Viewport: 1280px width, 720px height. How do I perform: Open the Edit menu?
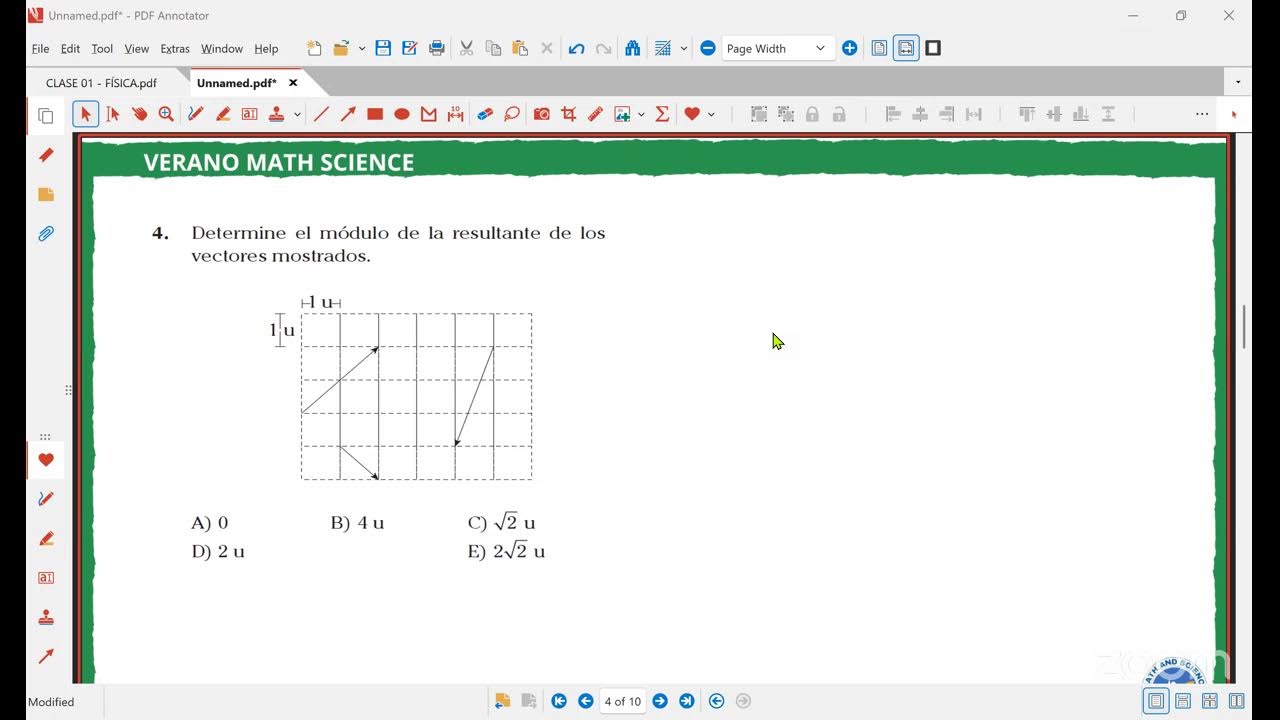tap(70, 48)
